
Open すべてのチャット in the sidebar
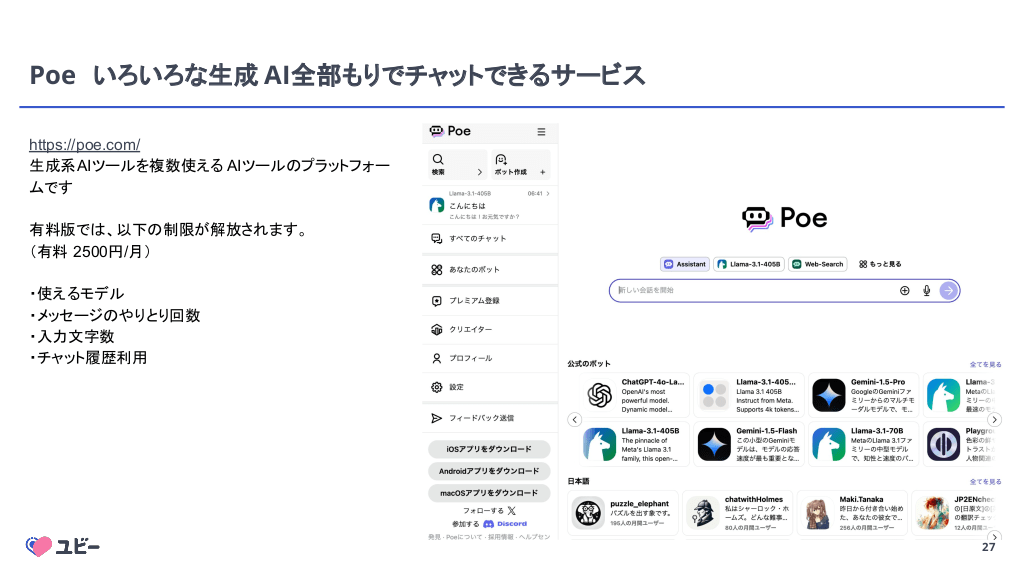[x=477, y=239]
